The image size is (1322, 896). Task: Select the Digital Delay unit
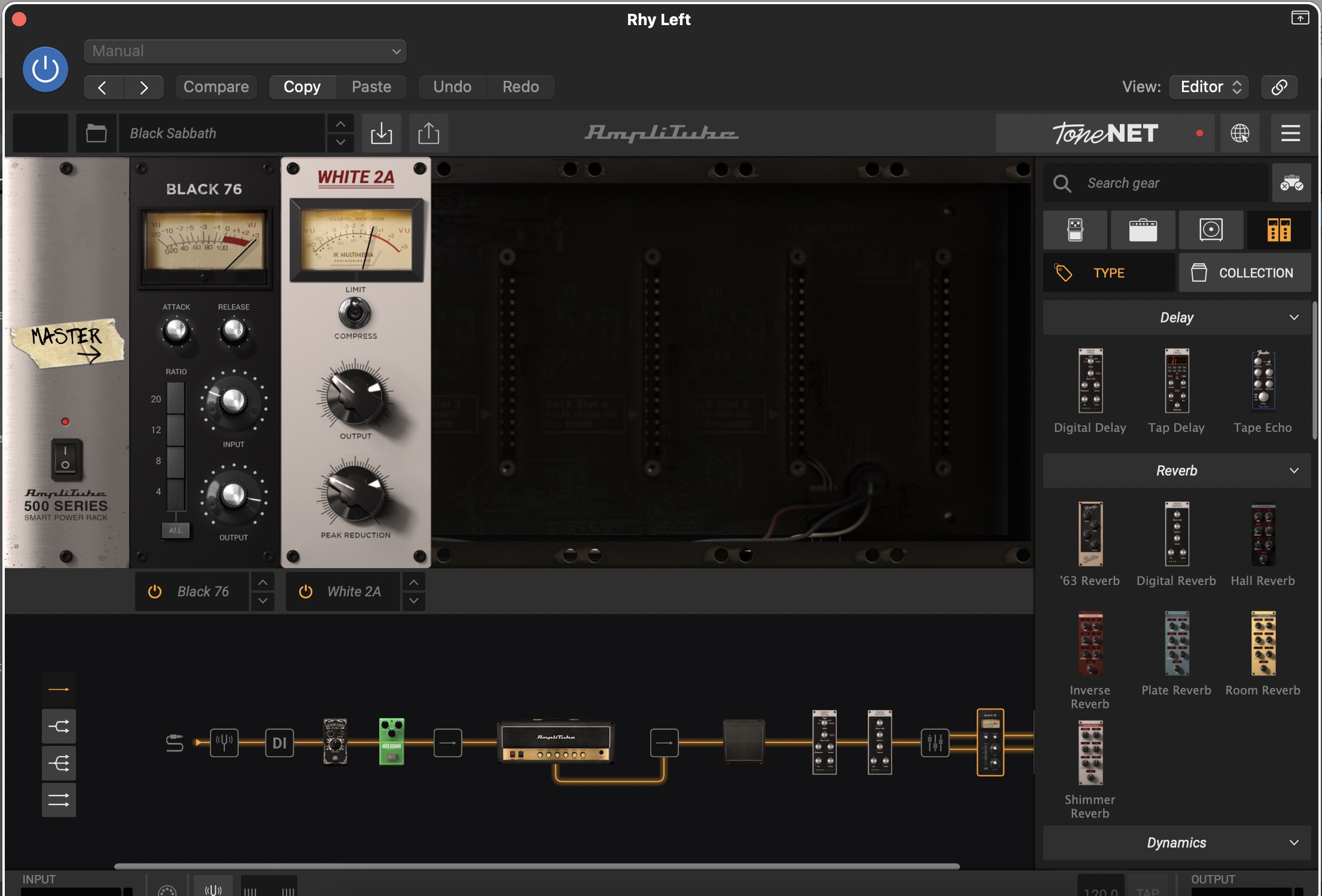pos(1090,392)
